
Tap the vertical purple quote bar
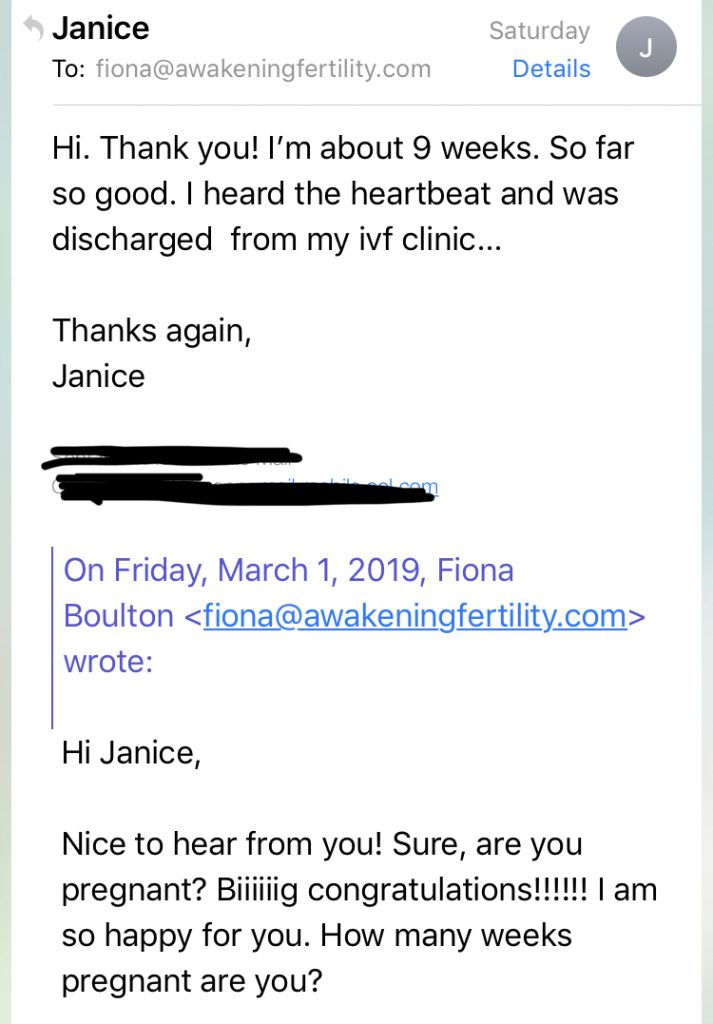52,638
